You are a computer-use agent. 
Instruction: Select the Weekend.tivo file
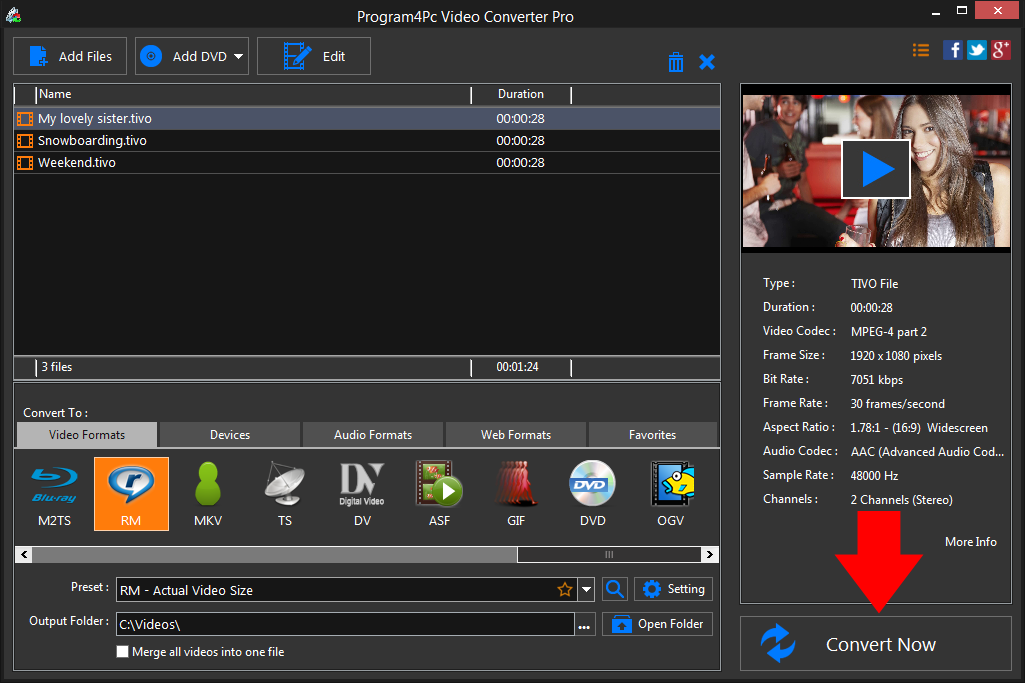click(367, 163)
